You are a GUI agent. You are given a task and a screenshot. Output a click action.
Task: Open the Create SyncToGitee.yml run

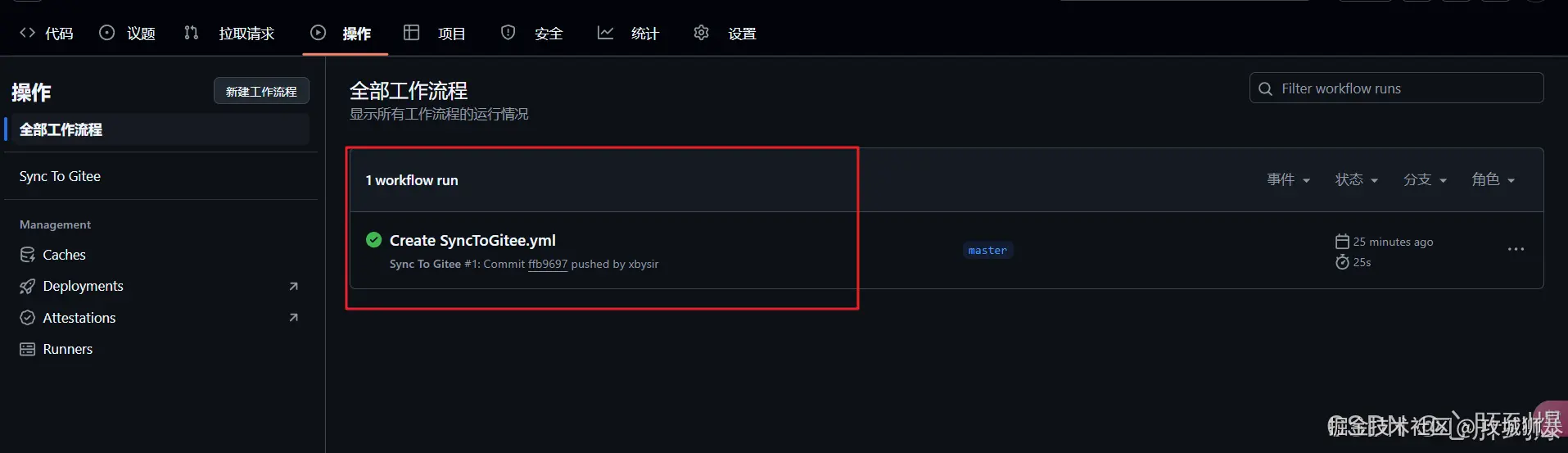coord(472,241)
